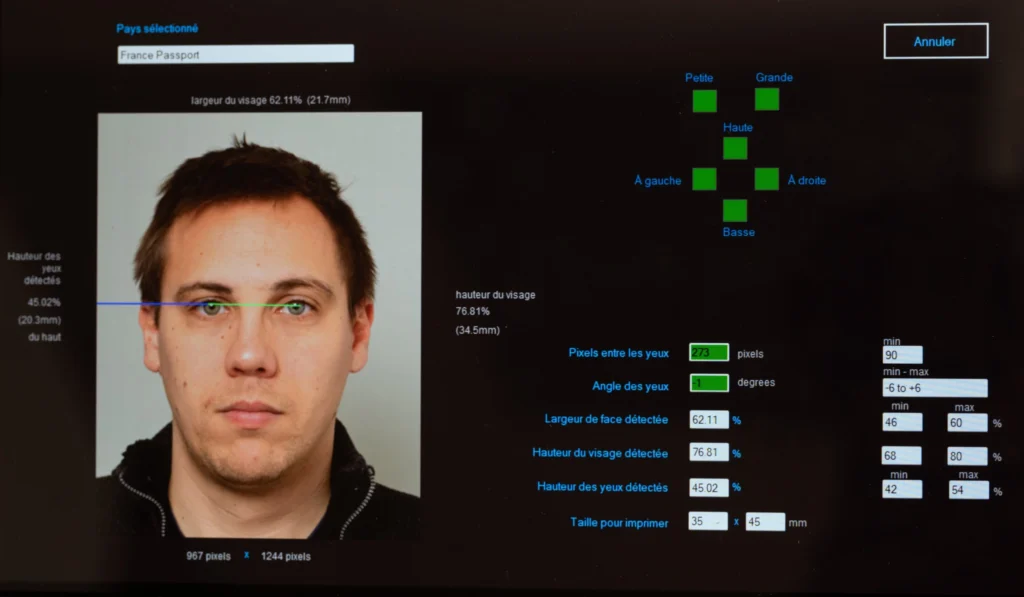Click À droite to shift the photo right
The image size is (1024, 597).
coord(766,179)
